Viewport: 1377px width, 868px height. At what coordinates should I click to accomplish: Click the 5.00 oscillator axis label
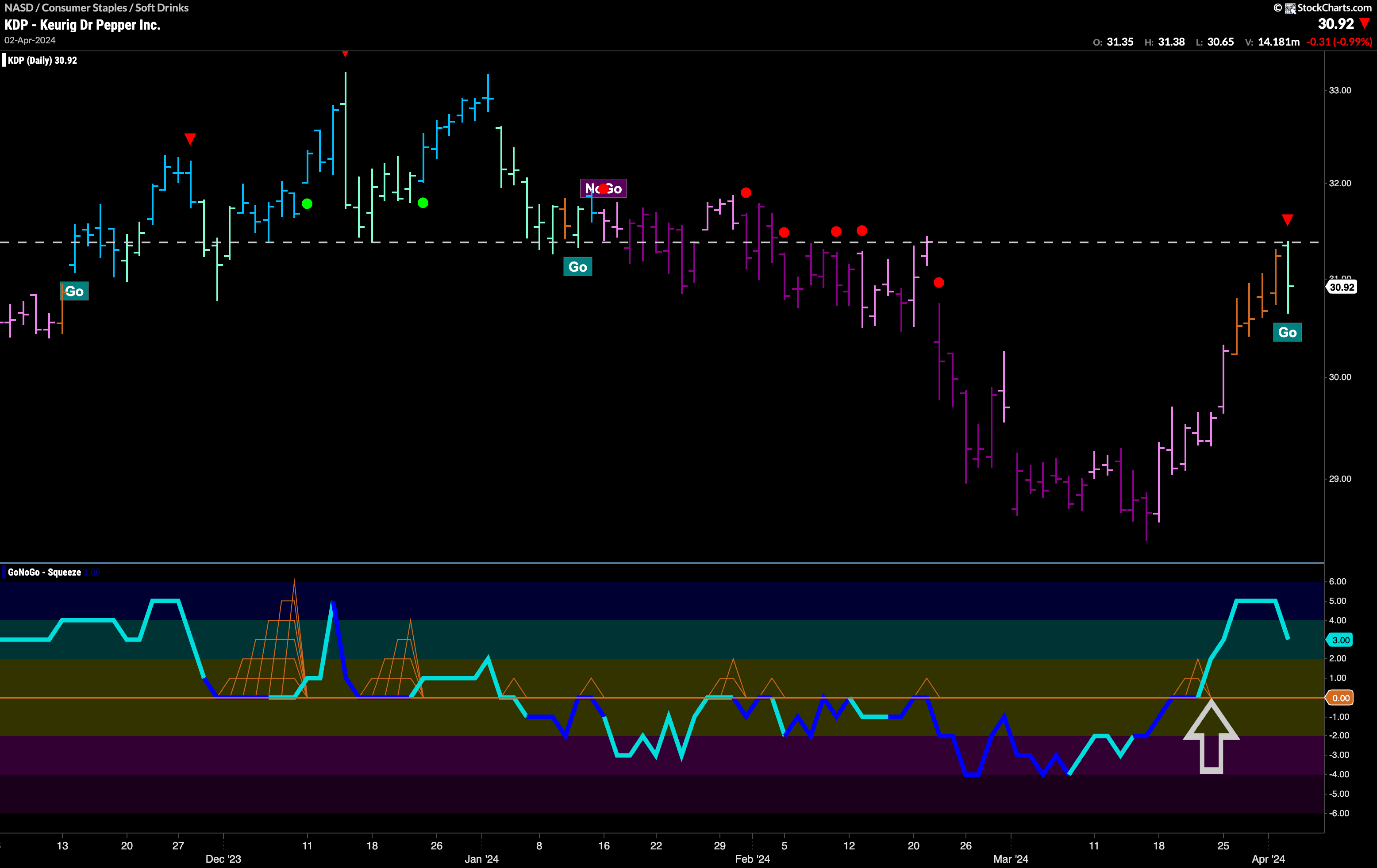pos(1338,601)
